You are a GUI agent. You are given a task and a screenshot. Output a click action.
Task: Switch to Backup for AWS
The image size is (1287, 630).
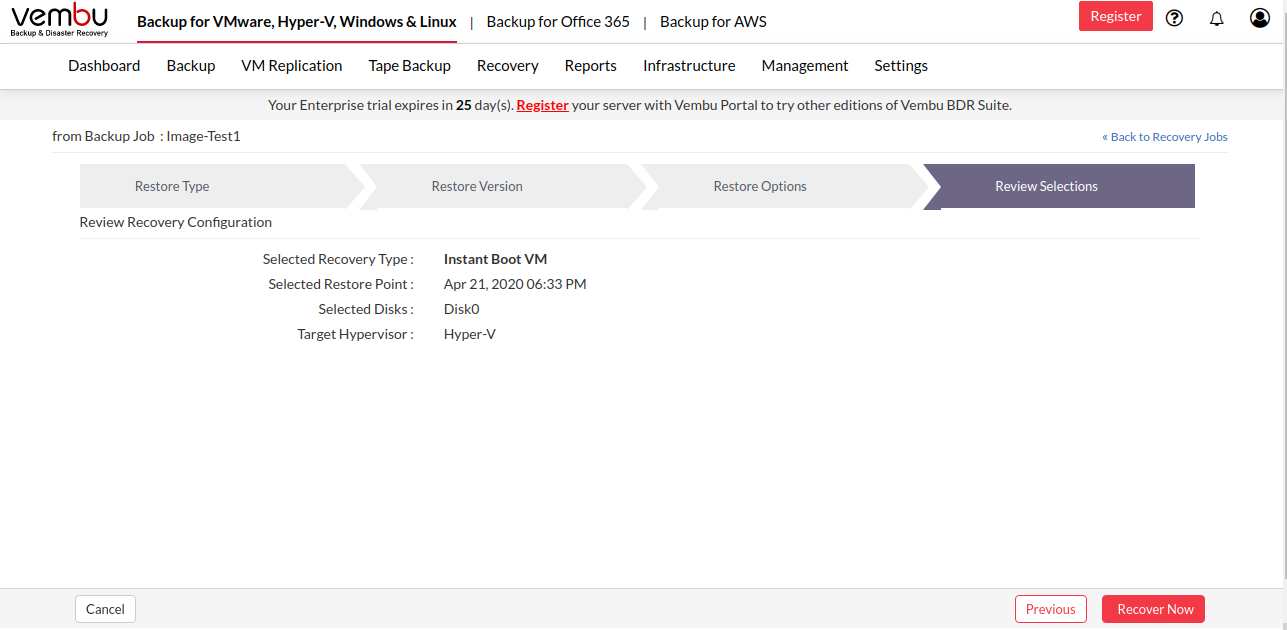click(713, 21)
